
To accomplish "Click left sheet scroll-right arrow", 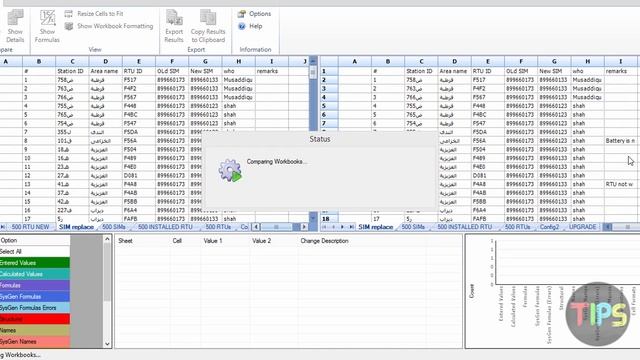I will [304, 227].
